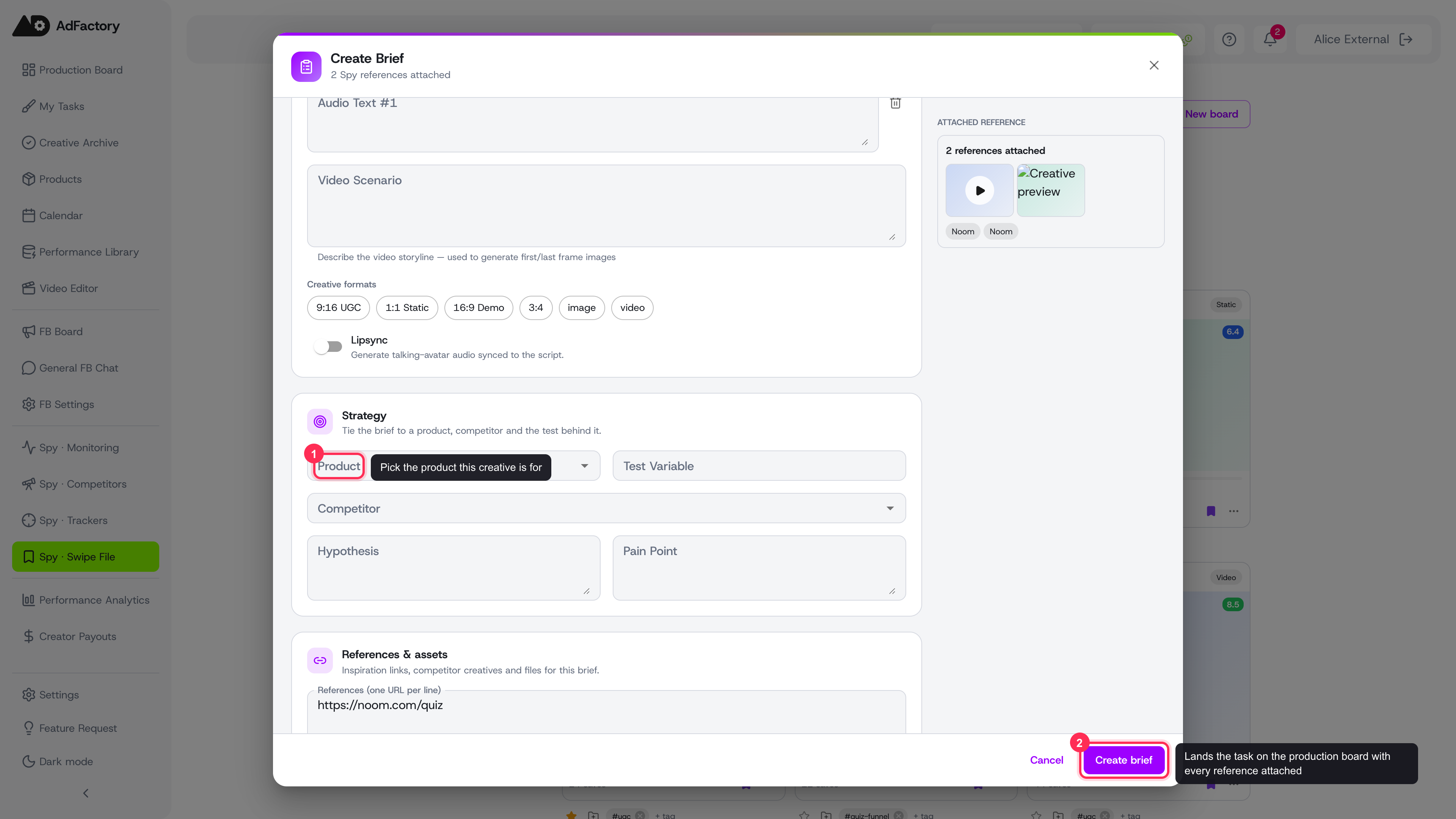Enable the Lipsync switch

pos(328,347)
